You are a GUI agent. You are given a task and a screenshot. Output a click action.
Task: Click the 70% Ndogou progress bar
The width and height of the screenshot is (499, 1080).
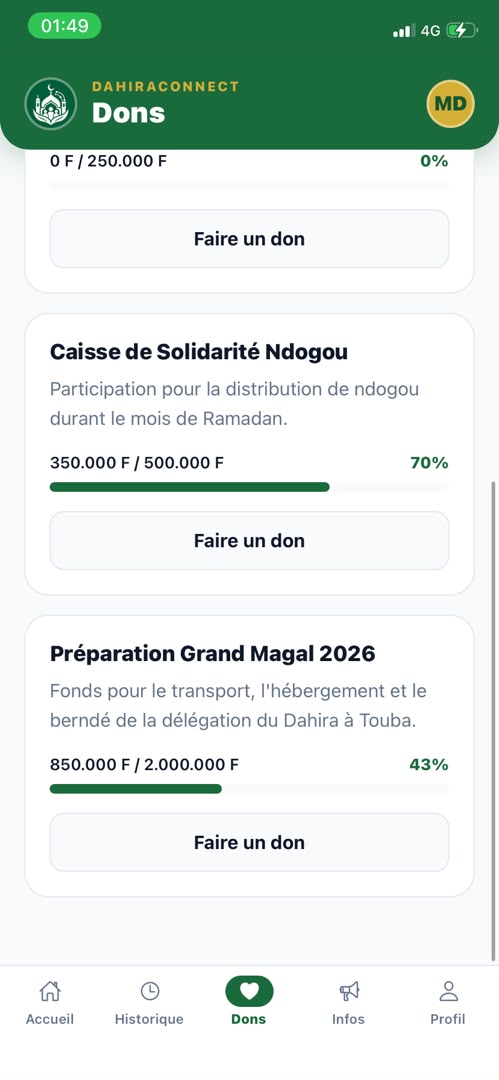250,487
